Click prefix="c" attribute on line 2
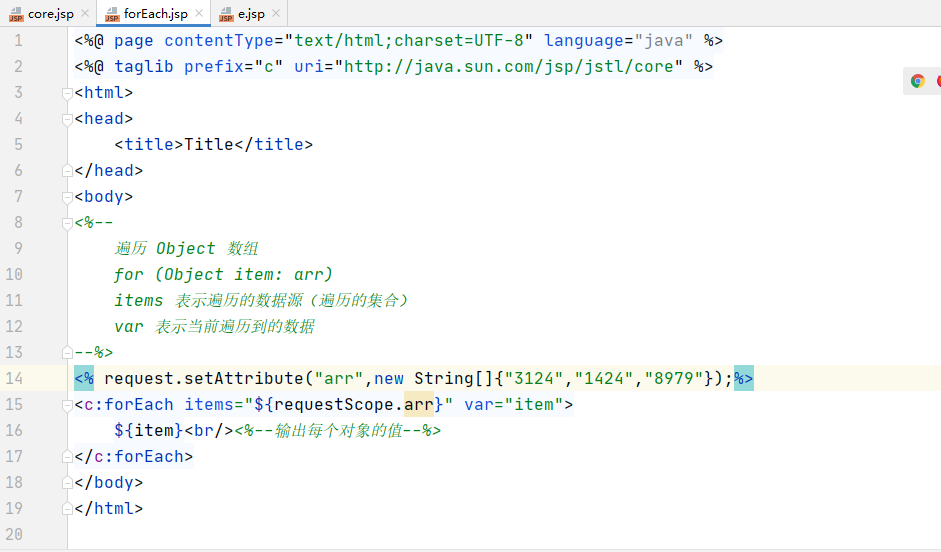 coord(233,66)
